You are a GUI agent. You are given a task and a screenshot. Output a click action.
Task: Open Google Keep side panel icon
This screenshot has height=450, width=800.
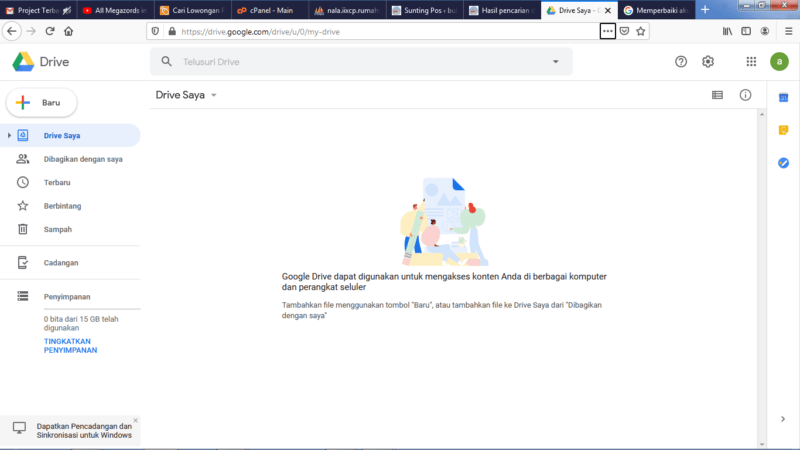[x=784, y=130]
